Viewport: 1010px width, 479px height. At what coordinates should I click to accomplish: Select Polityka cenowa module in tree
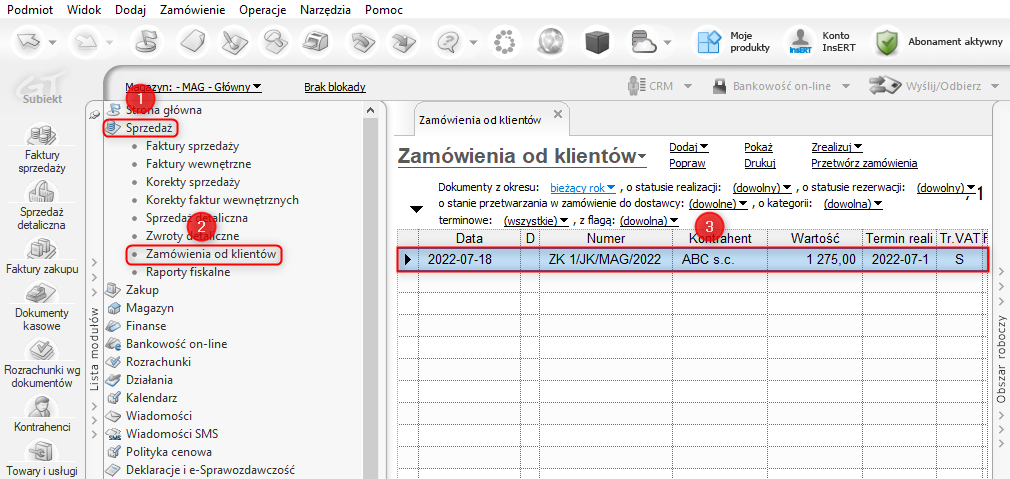tap(169, 452)
